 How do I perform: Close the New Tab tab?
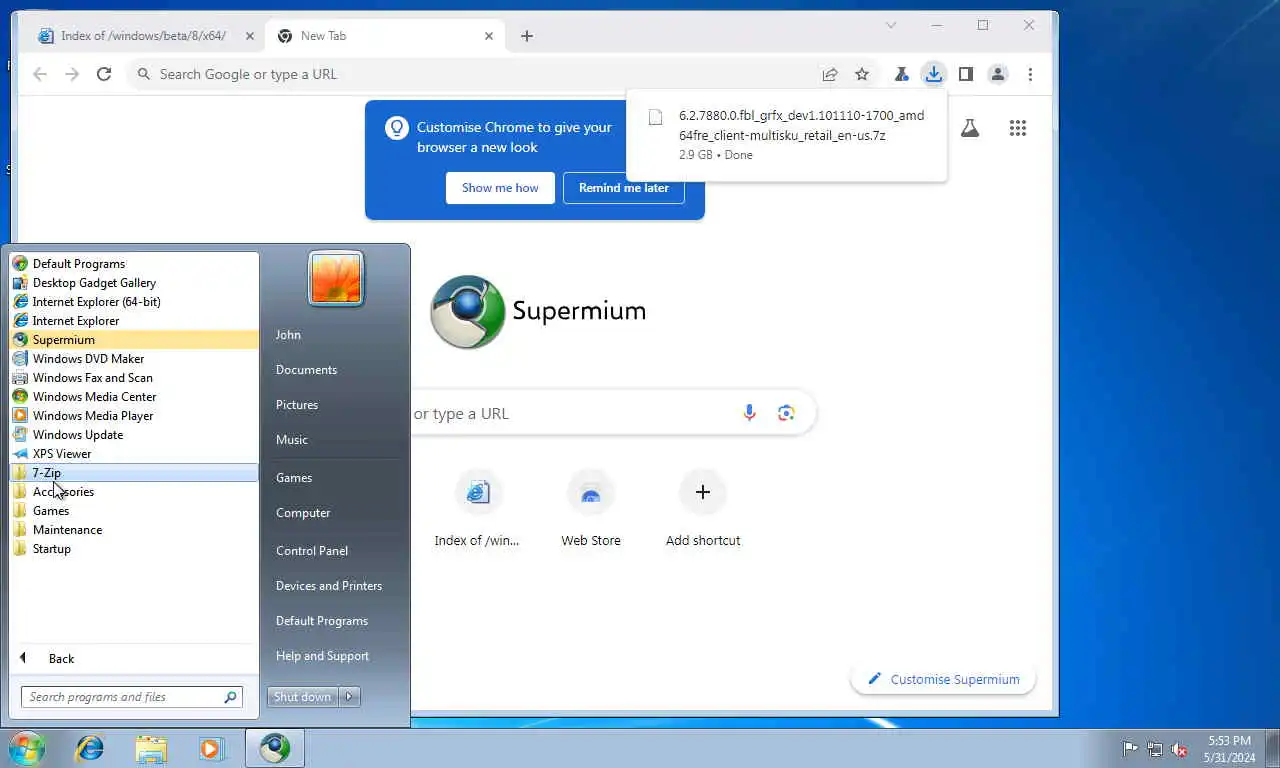click(489, 36)
